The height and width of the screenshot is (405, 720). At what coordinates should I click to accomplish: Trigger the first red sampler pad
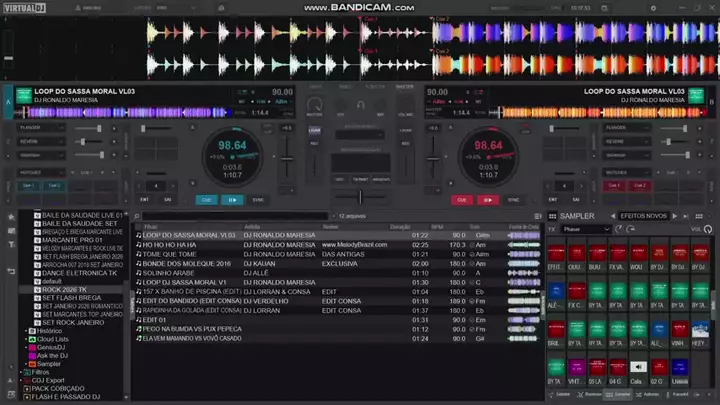555,254
